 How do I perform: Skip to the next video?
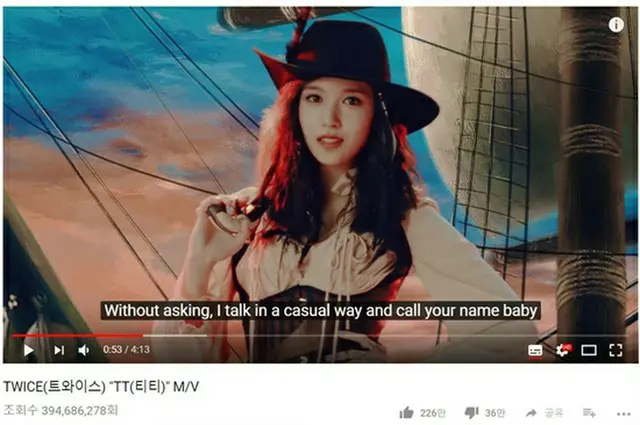pos(59,350)
